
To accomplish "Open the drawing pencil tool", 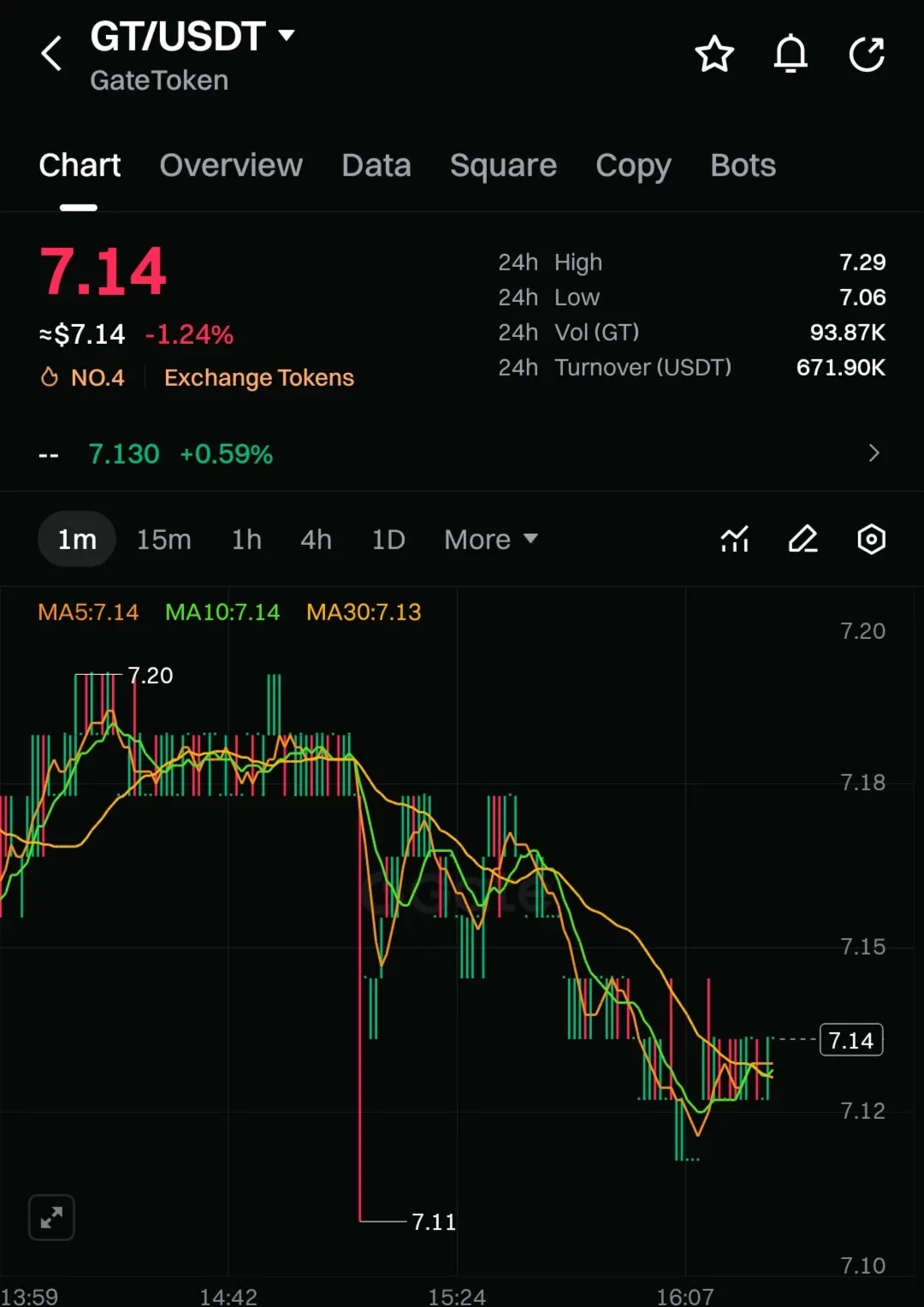I will click(803, 539).
